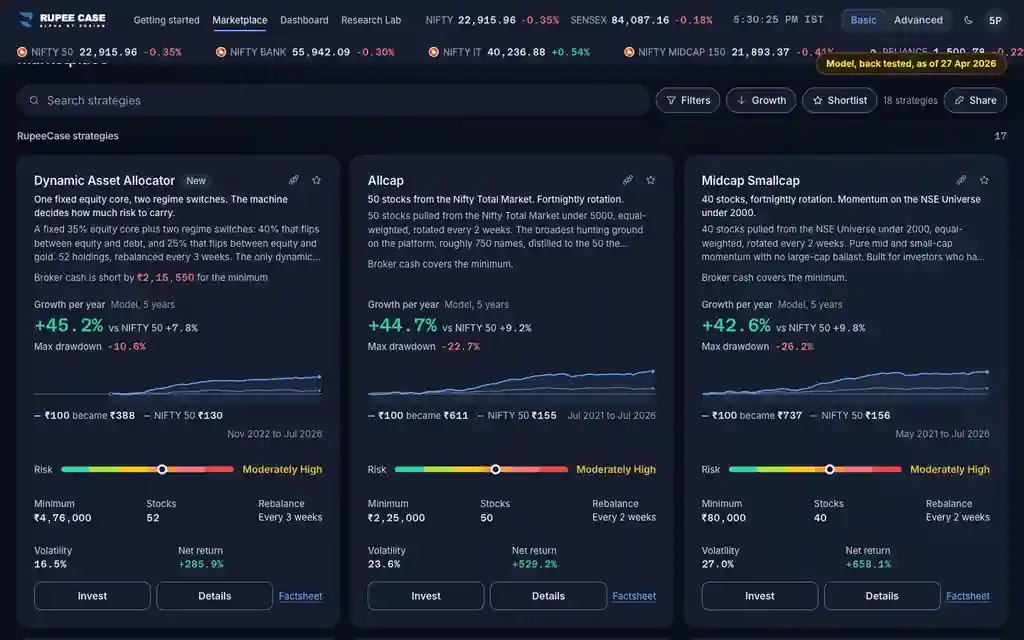The width and height of the screenshot is (1024, 640).
Task: View Details of Midcap Smallcap
Action: [x=882, y=596]
